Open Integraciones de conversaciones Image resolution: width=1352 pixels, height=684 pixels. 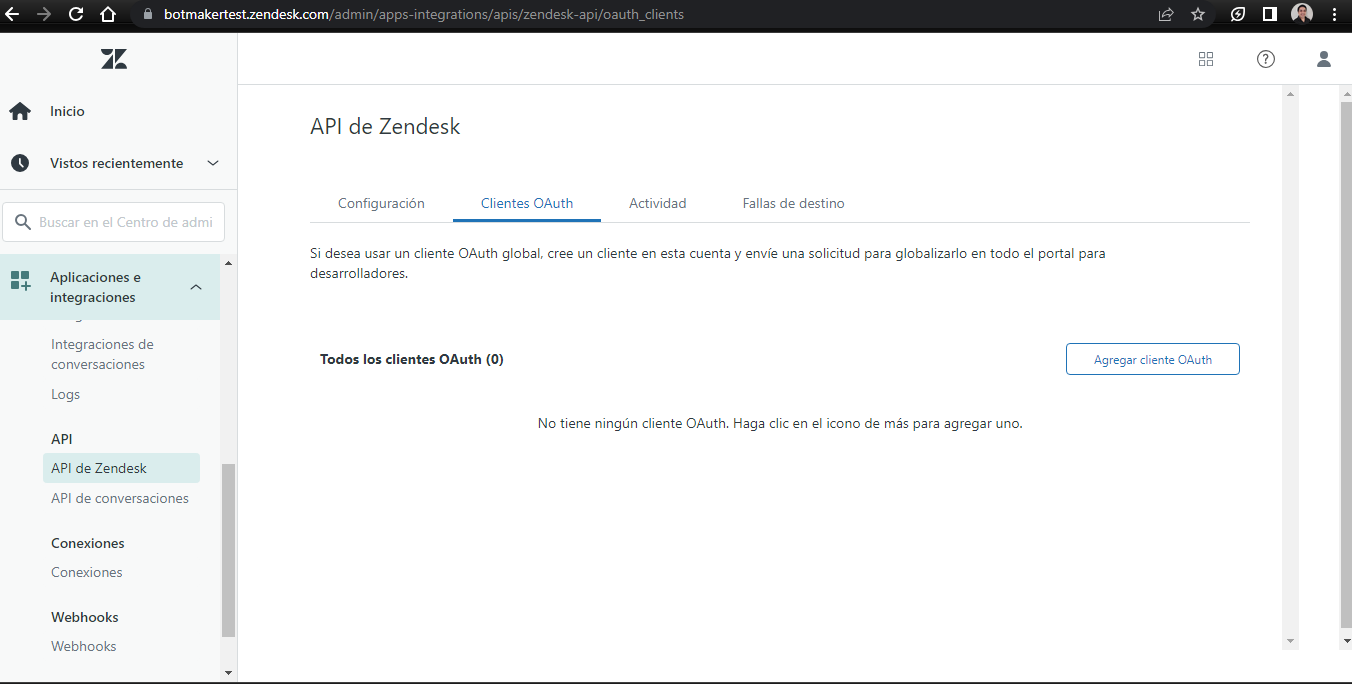(102, 354)
